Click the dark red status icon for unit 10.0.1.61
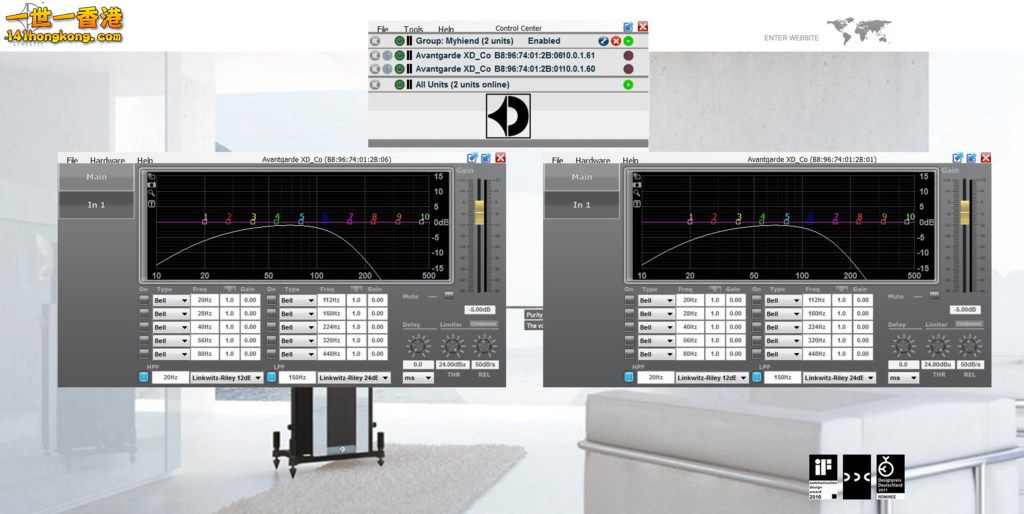The width and height of the screenshot is (1024, 514). click(x=628, y=56)
